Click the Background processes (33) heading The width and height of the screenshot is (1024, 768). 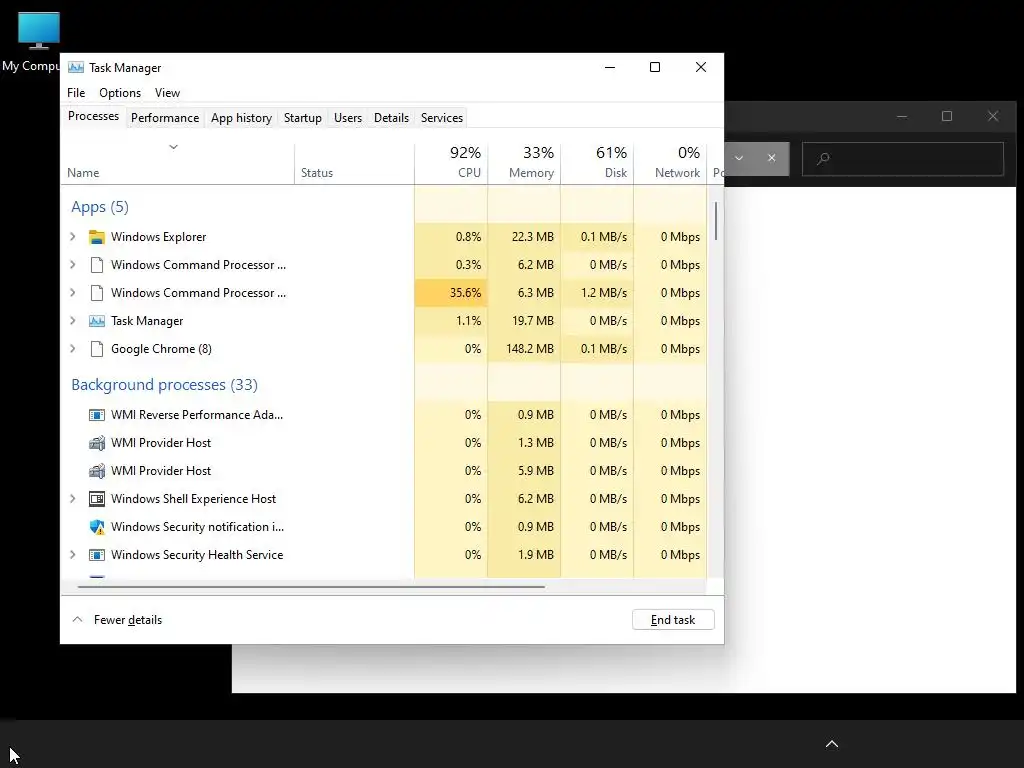coord(165,385)
